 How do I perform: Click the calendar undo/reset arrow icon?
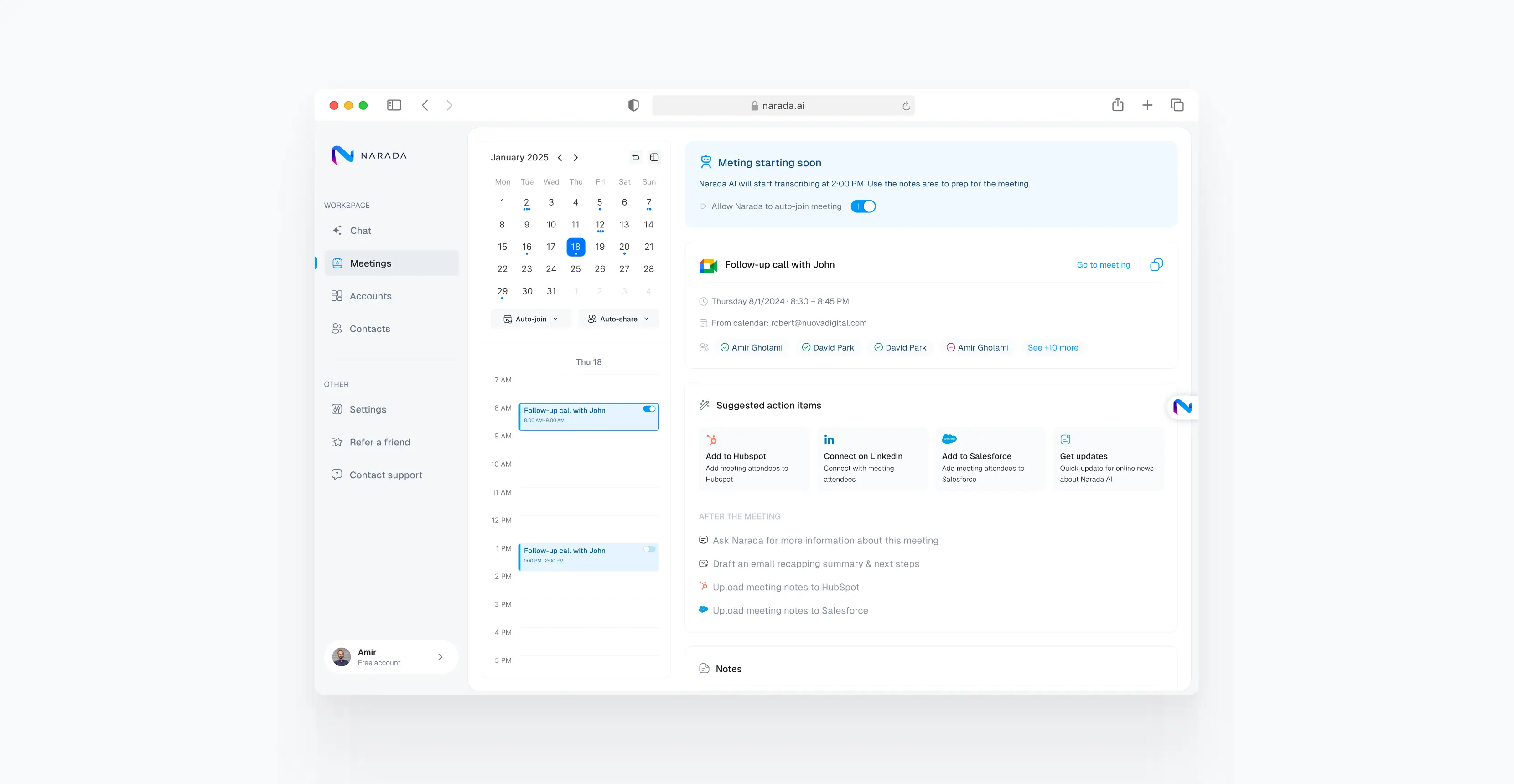(x=635, y=157)
